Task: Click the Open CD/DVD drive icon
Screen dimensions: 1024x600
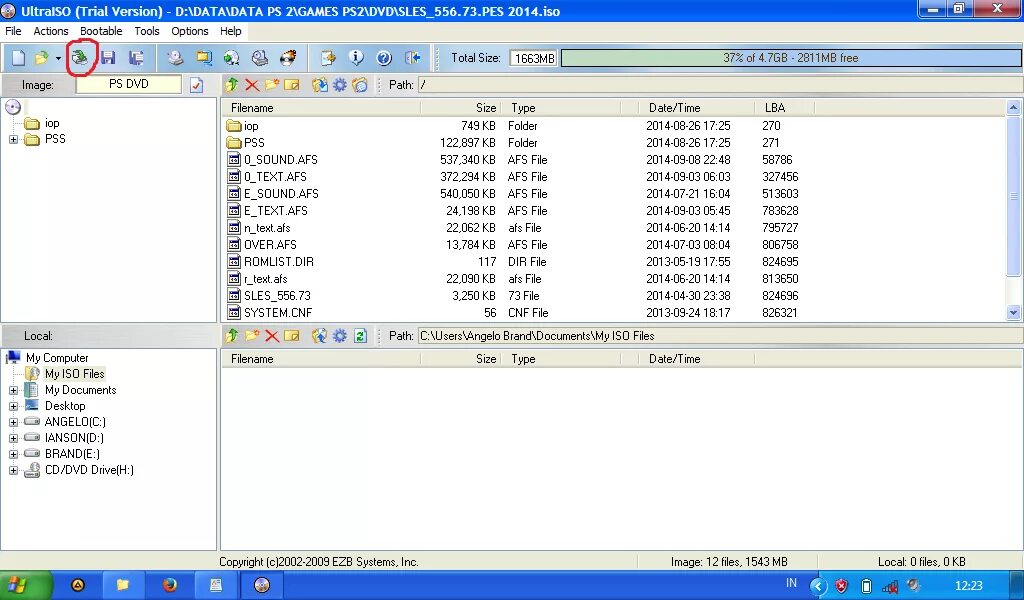Action: tap(80, 58)
